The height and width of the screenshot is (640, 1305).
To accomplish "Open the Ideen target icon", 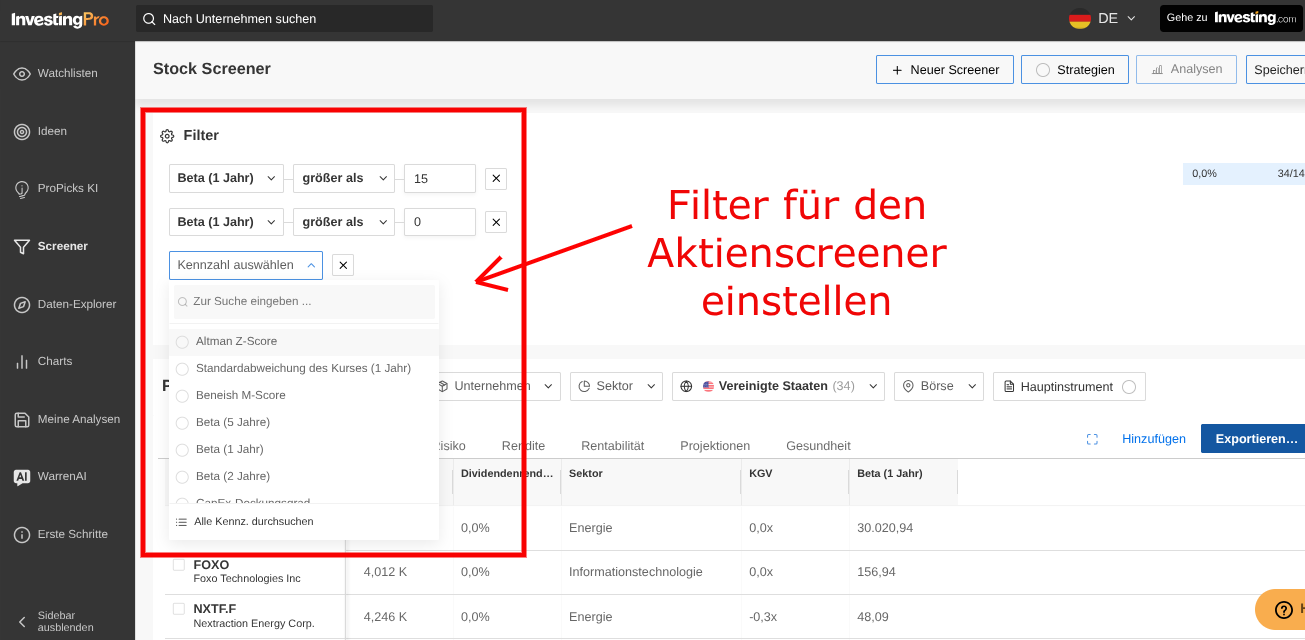I will (x=21, y=132).
